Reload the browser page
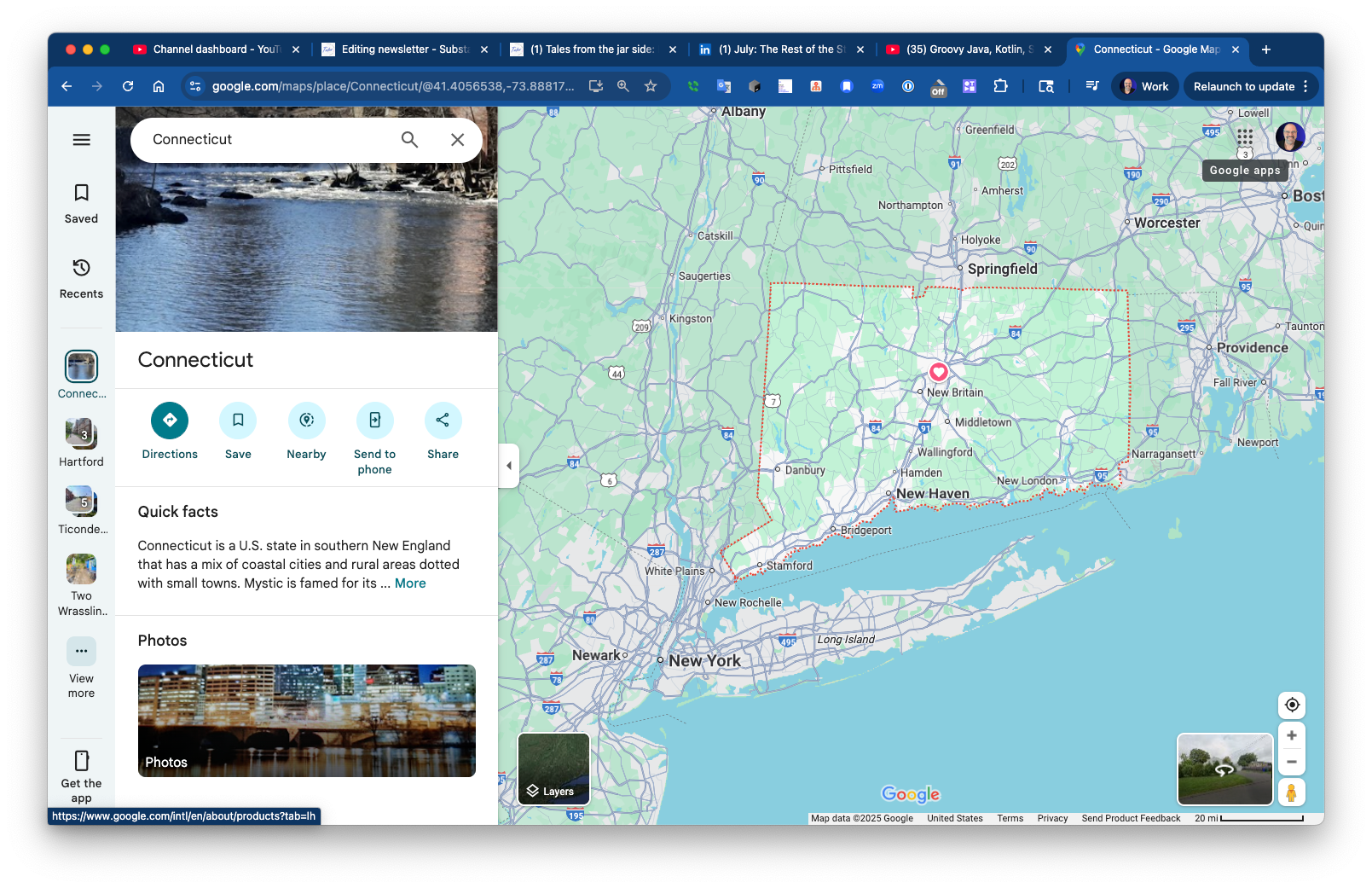The height and width of the screenshot is (888, 1372). (128, 86)
